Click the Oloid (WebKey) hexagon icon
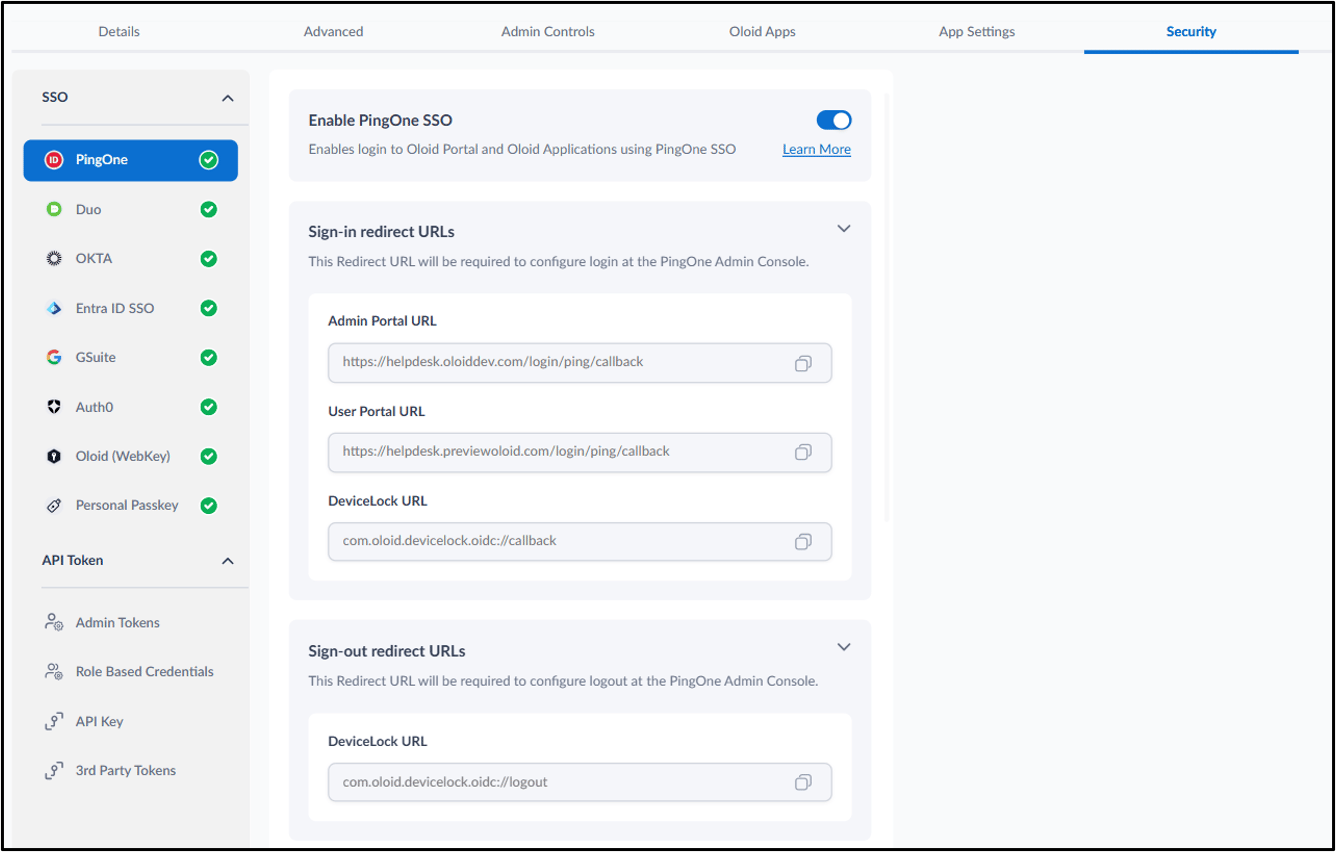1336x852 pixels. 54,456
